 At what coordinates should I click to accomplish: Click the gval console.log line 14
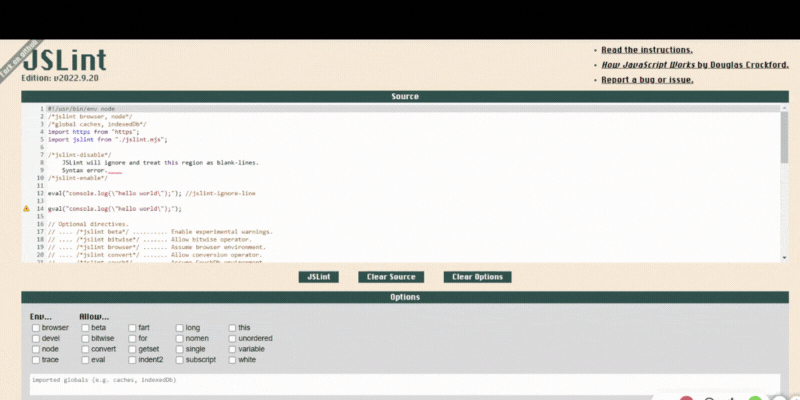[x=115, y=209]
